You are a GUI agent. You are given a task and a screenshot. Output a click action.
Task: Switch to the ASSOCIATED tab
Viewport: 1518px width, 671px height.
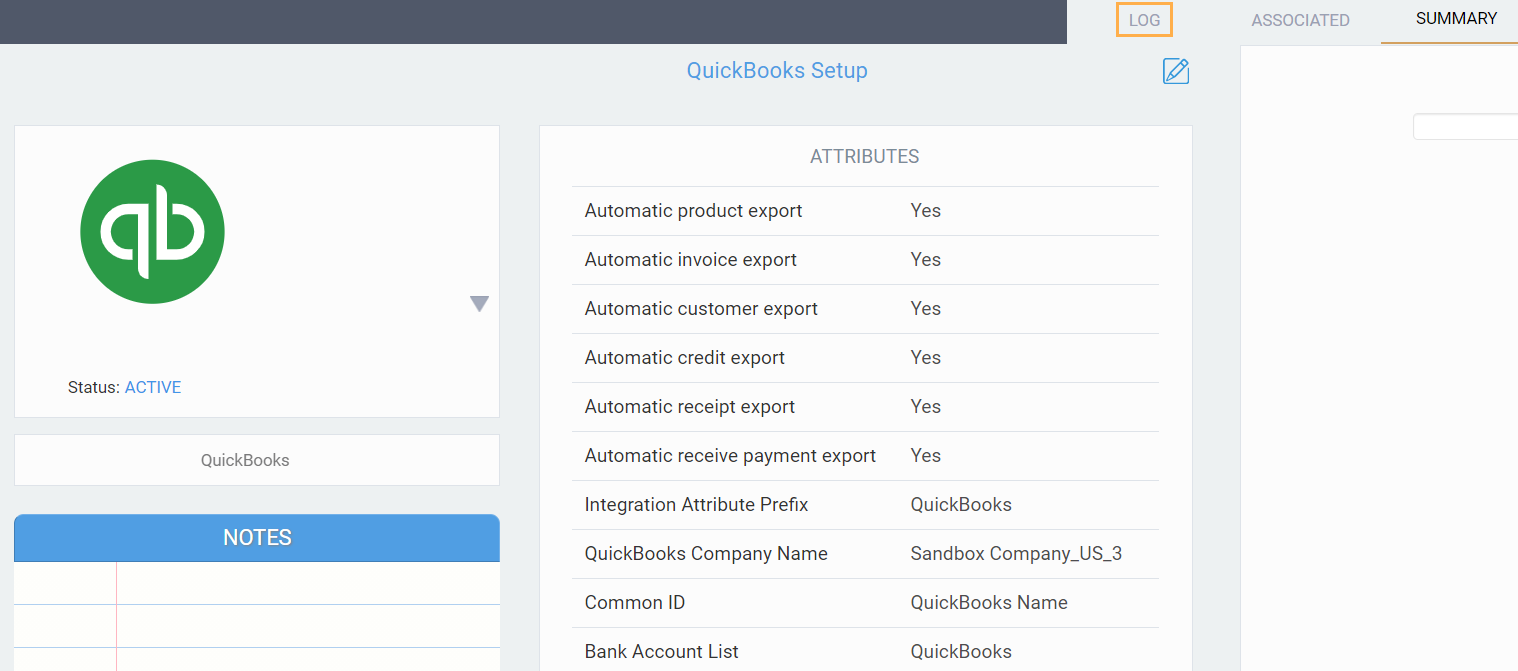coord(1300,20)
